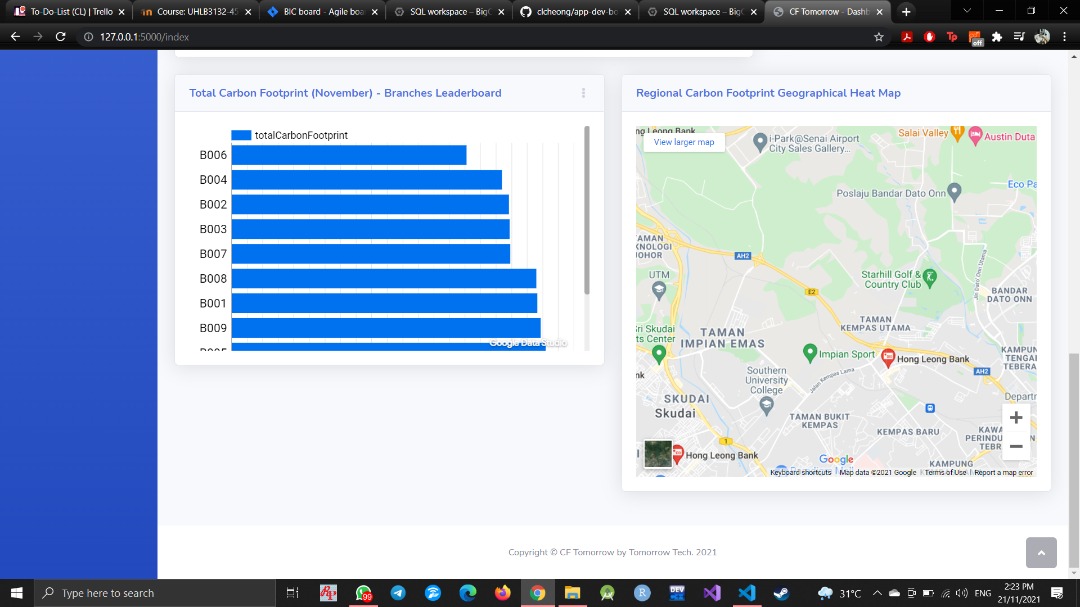Click the Southern University College map pin
Screen dimensions: 1080x607
[x=766, y=406]
